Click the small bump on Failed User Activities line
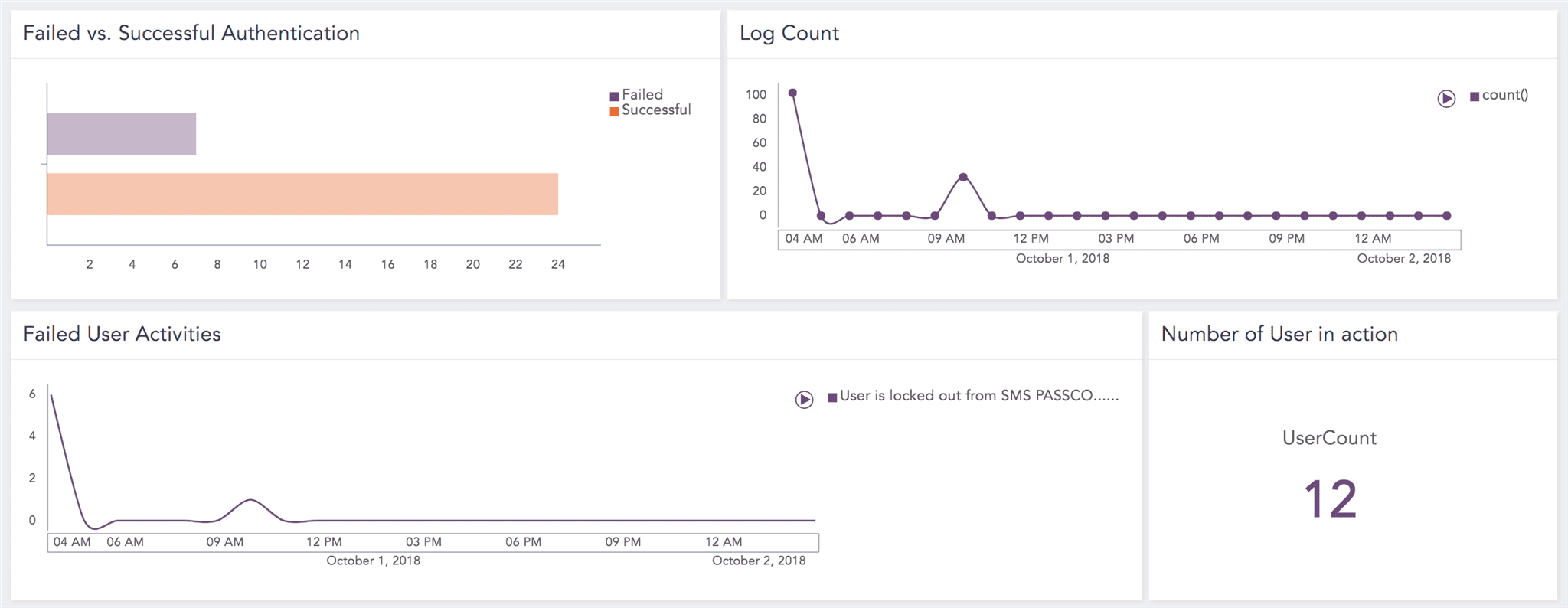Screen dimensions: 1568x608 click(x=250, y=500)
